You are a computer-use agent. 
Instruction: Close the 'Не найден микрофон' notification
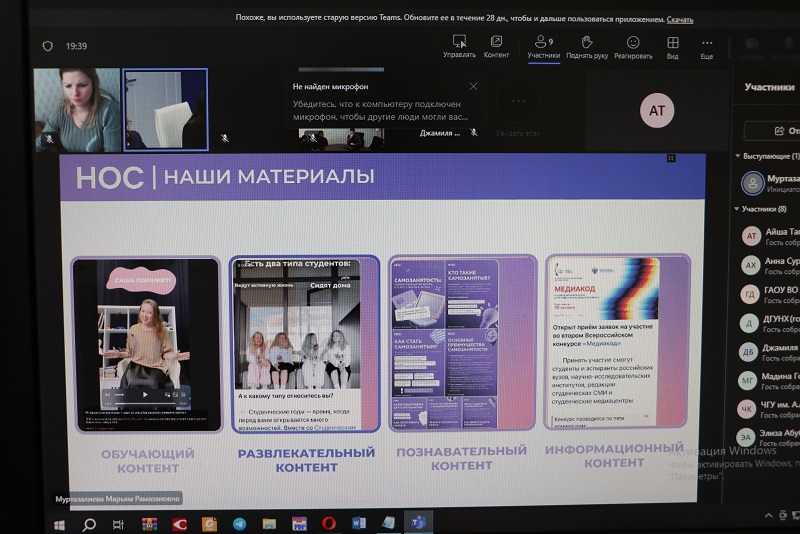click(x=473, y=86)
